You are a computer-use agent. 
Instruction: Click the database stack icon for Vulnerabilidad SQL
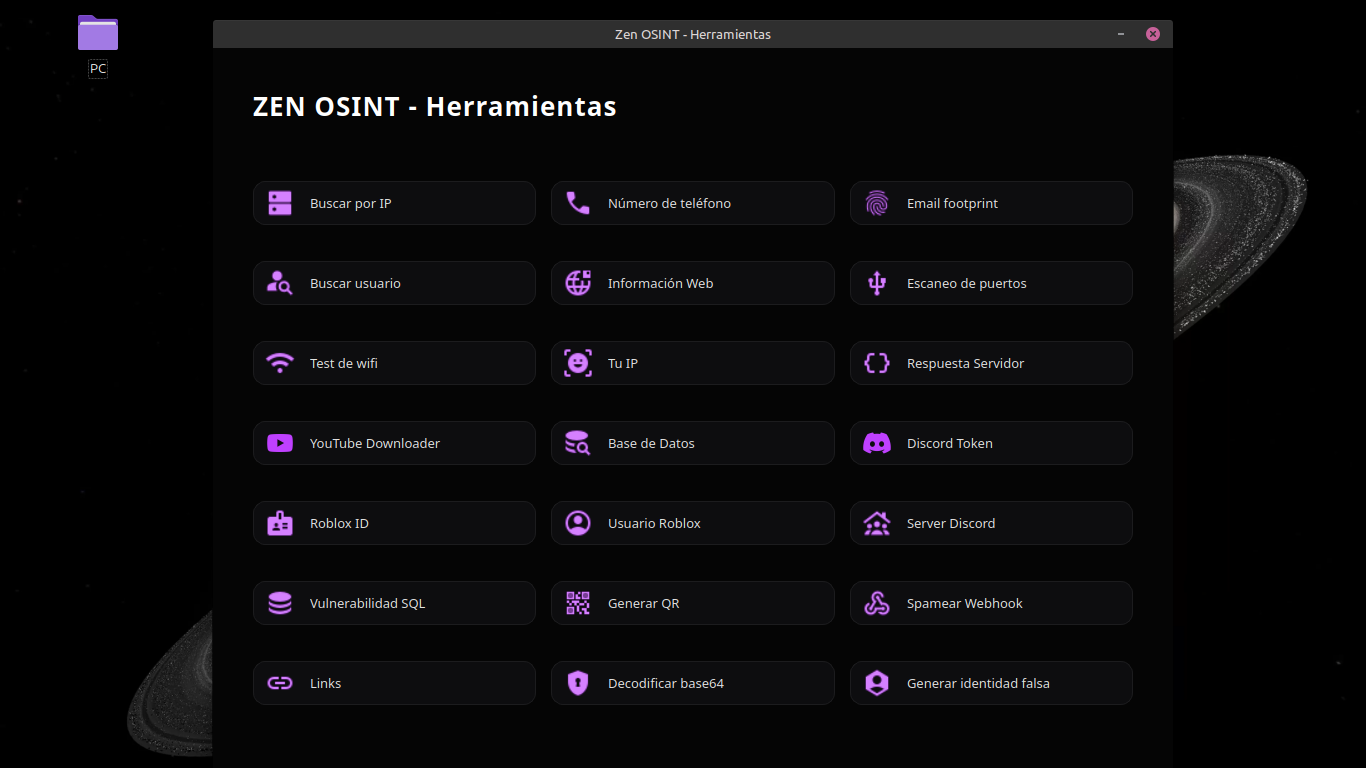tap(280, 603)
